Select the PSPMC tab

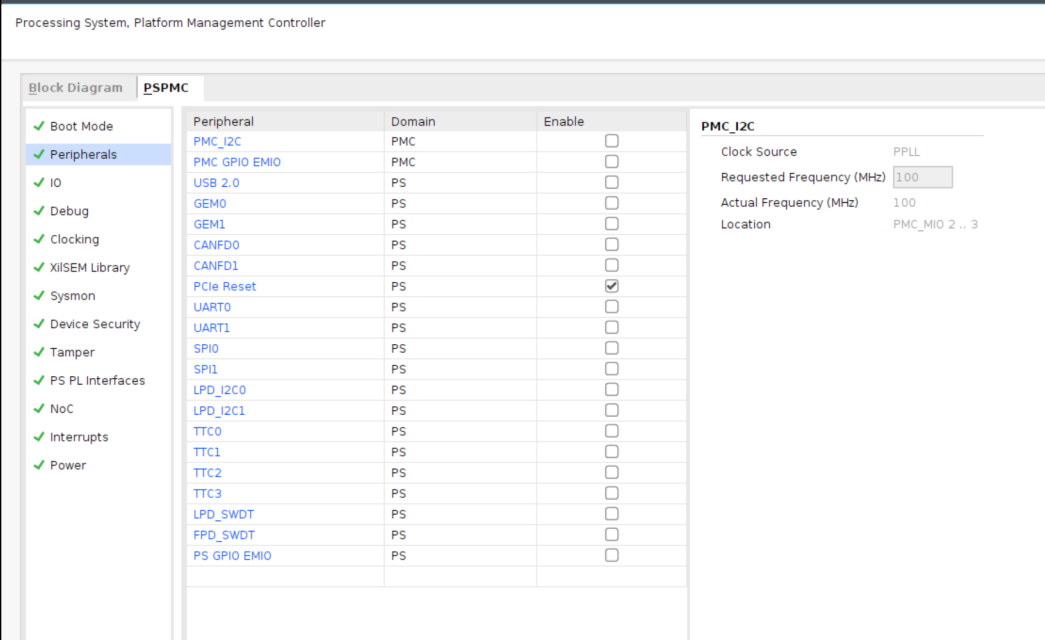coord(166,88)
